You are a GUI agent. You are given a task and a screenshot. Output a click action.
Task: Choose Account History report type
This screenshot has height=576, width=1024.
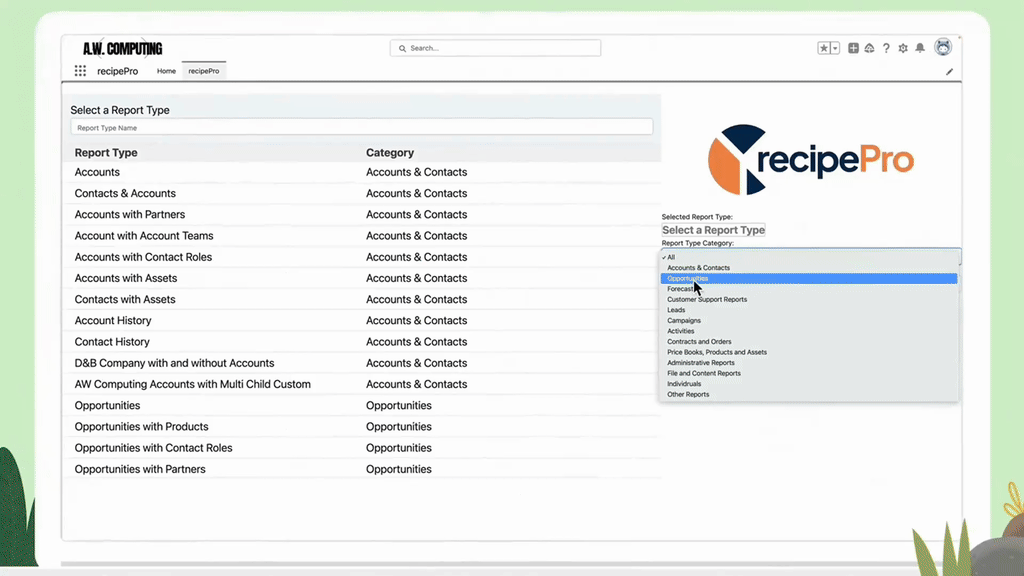click(363, 321)
